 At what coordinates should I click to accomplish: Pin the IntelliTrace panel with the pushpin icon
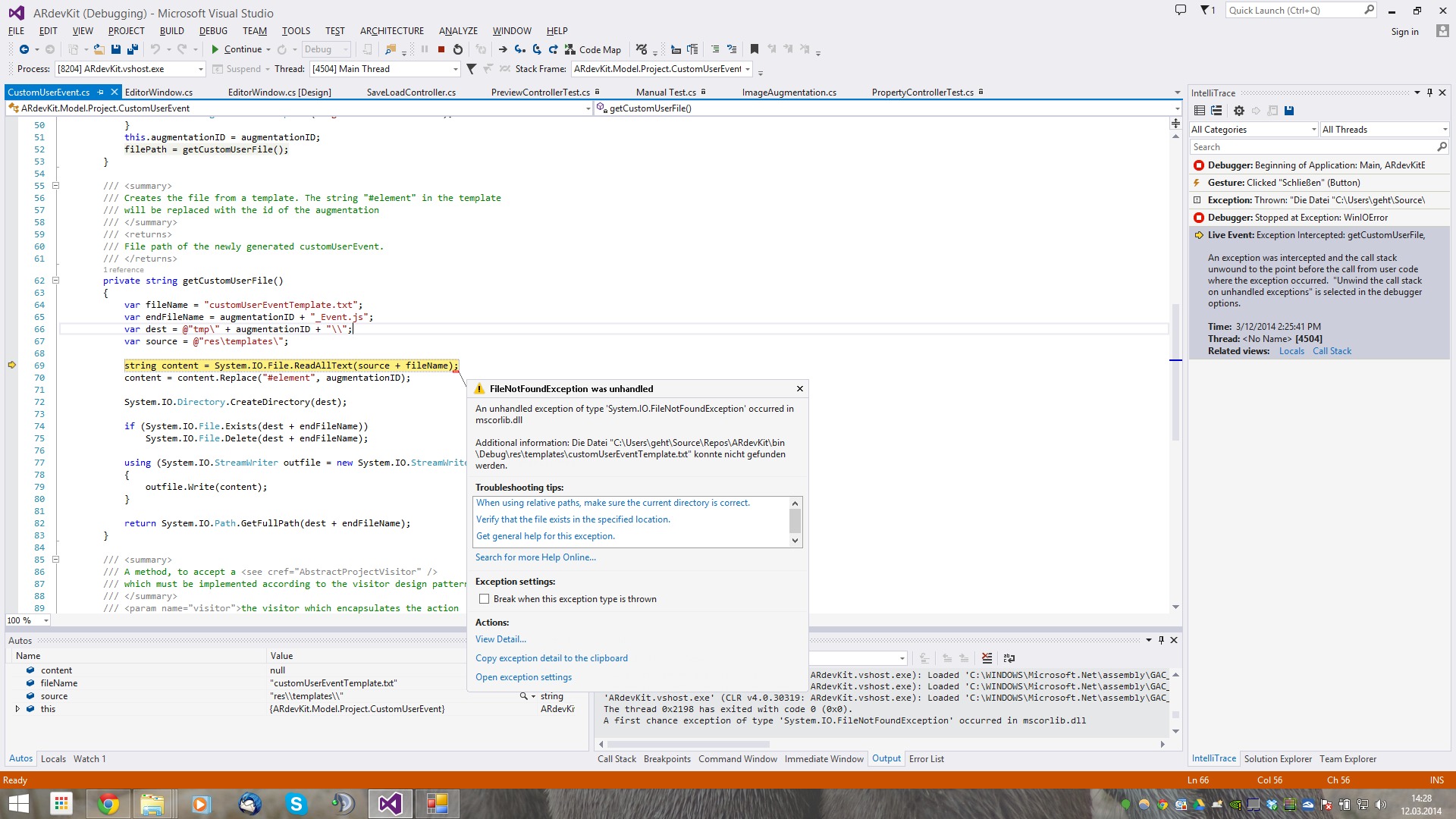[1429, 93]
